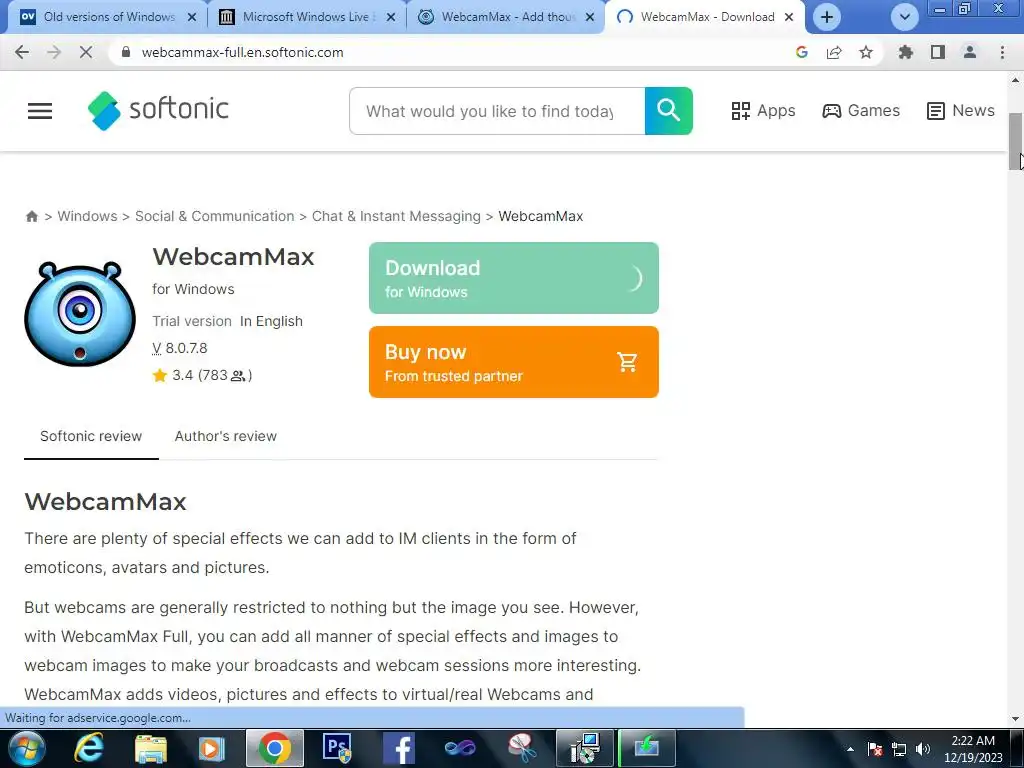1024x768 pixels.
Task: Open Chrome three-dot menu
Action: click(1002, 52)
